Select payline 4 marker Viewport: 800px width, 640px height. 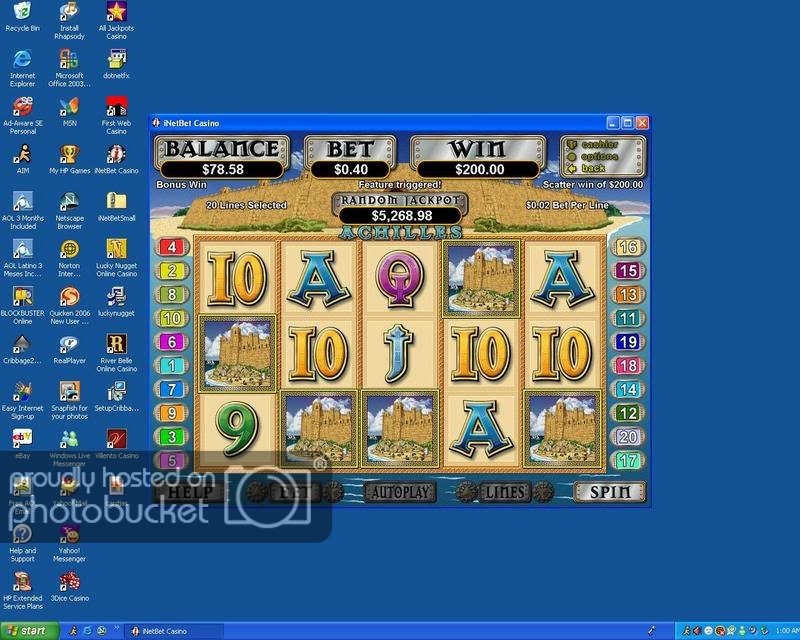[x=172, y=247]
